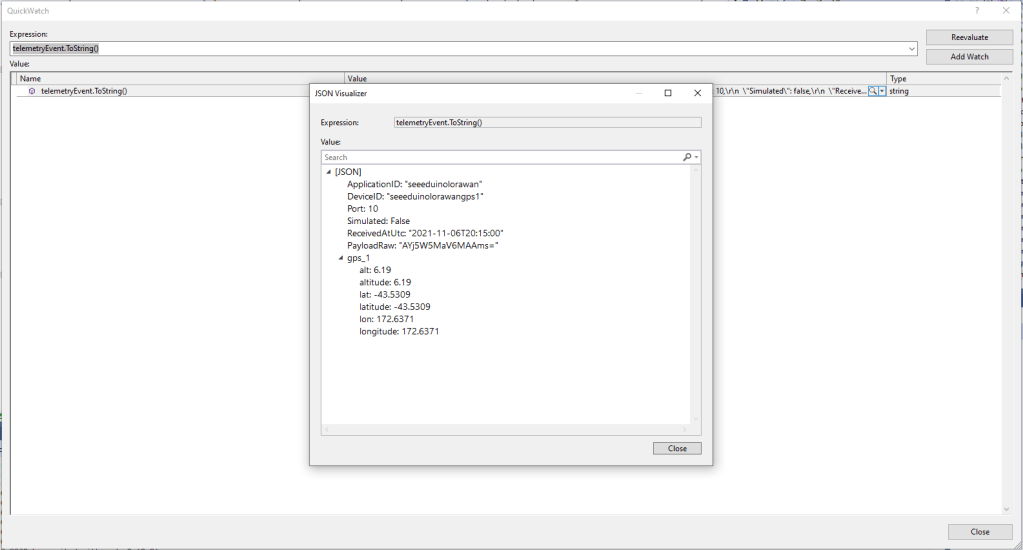The image size is (1023, 550).
Task: Click the purple method icon beside telemetryEvent.ToString()
Action: tap(32, 91)
